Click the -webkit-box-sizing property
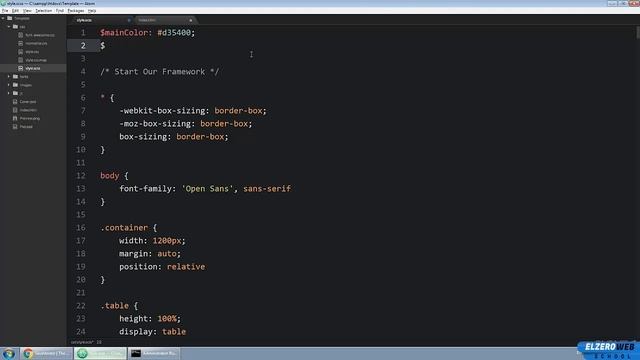The width and height of the screenshot is (640, 360). pyautogui.click(x=164, y=111)
